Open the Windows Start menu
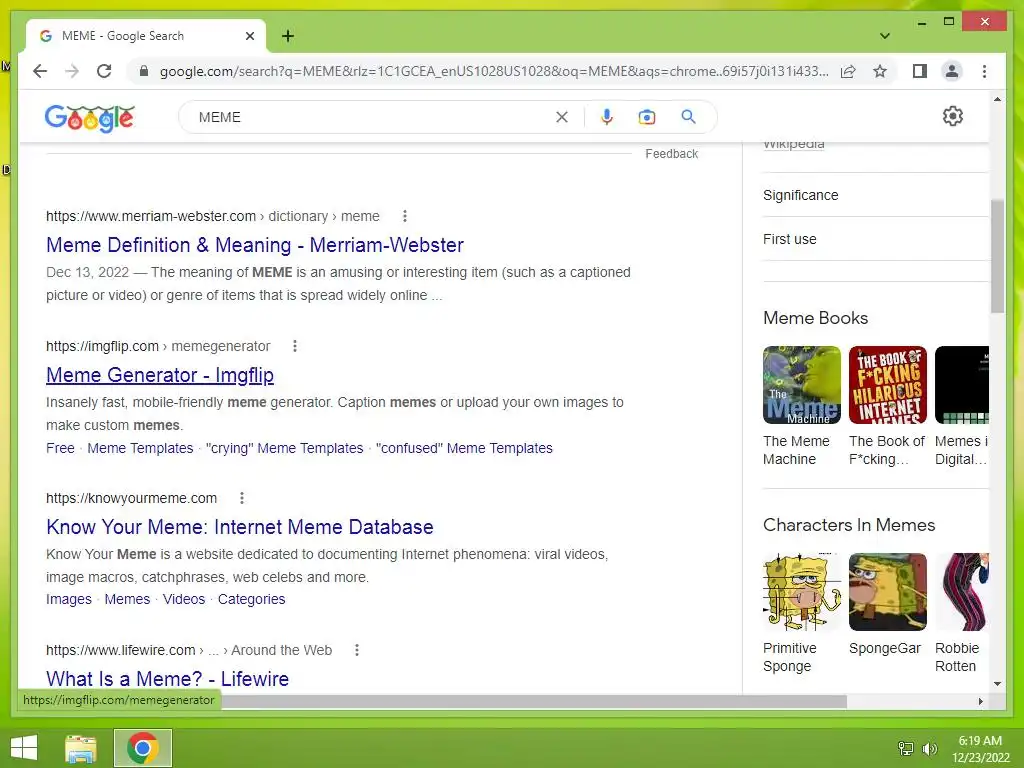The image size is (1024, 768). pyautogui.click(x=24, y=748)
